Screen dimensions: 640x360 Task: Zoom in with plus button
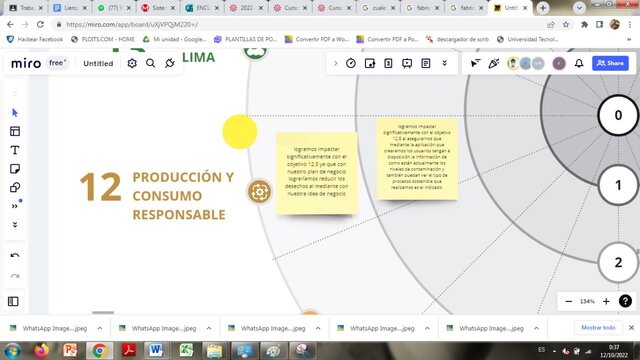point(606,302)
